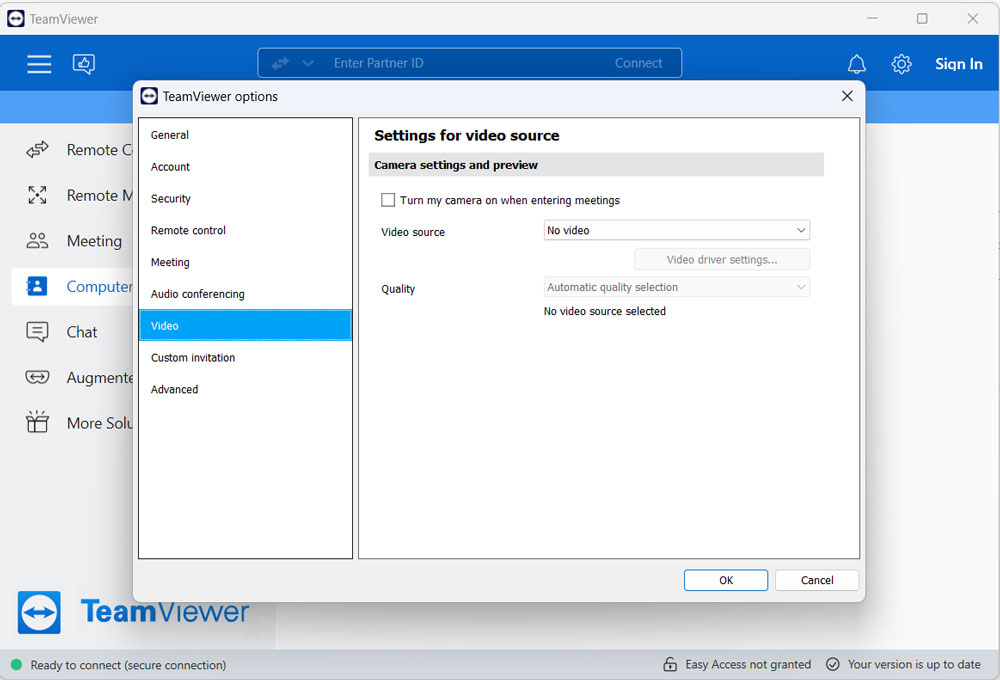Click the feedback thumbs-up icon

[84, 64]
